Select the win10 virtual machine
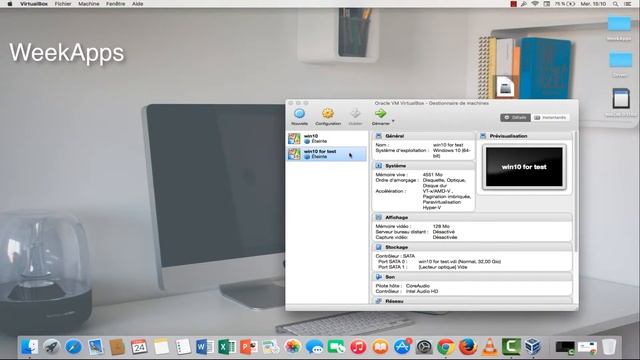This screenshot has width=640, height=360. click(x=327, y=138)
